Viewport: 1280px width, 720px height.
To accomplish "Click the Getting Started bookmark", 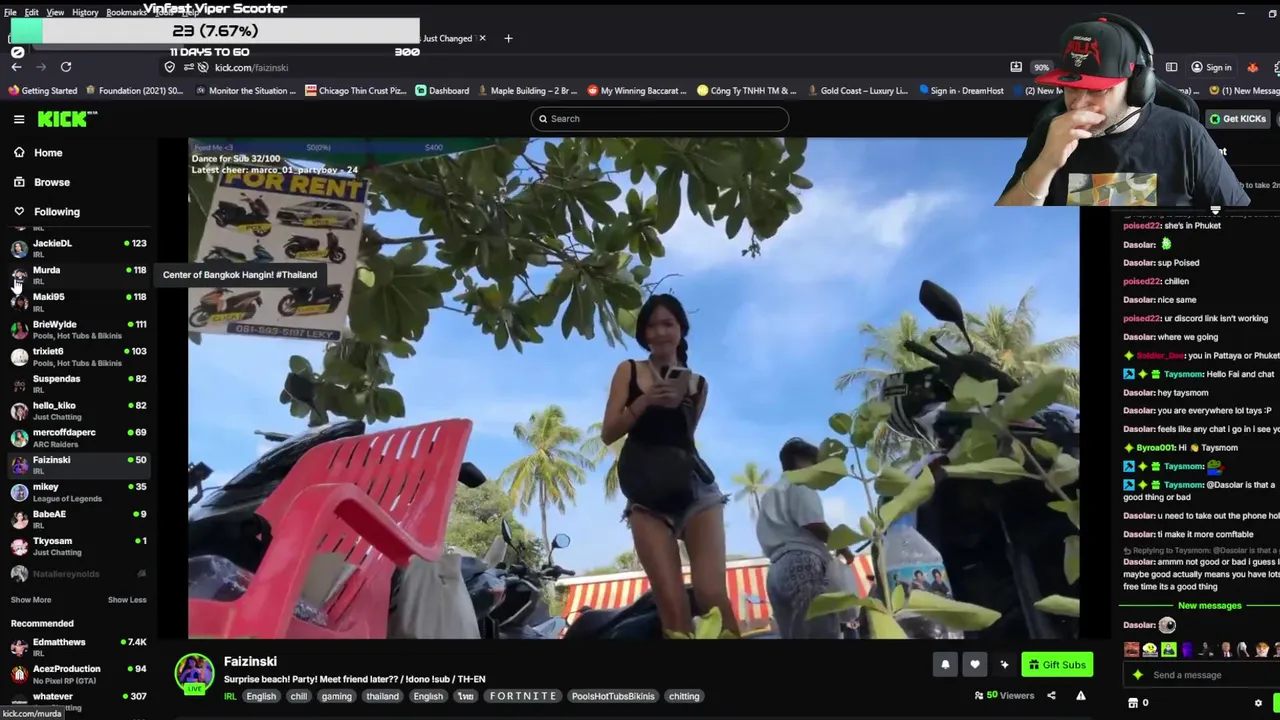I will click(x=42, y=91).
